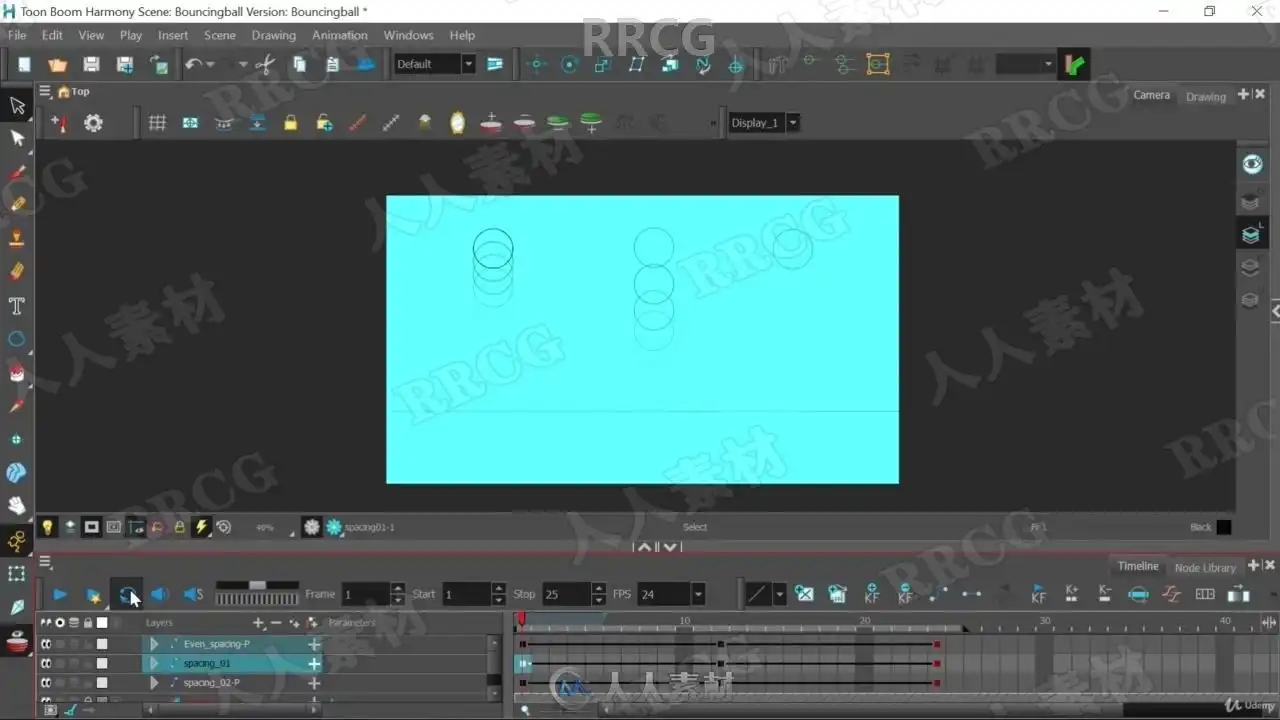Select the Pencil tool
The height and width of the screenshot is (720, 1280).
click(17, 204)
